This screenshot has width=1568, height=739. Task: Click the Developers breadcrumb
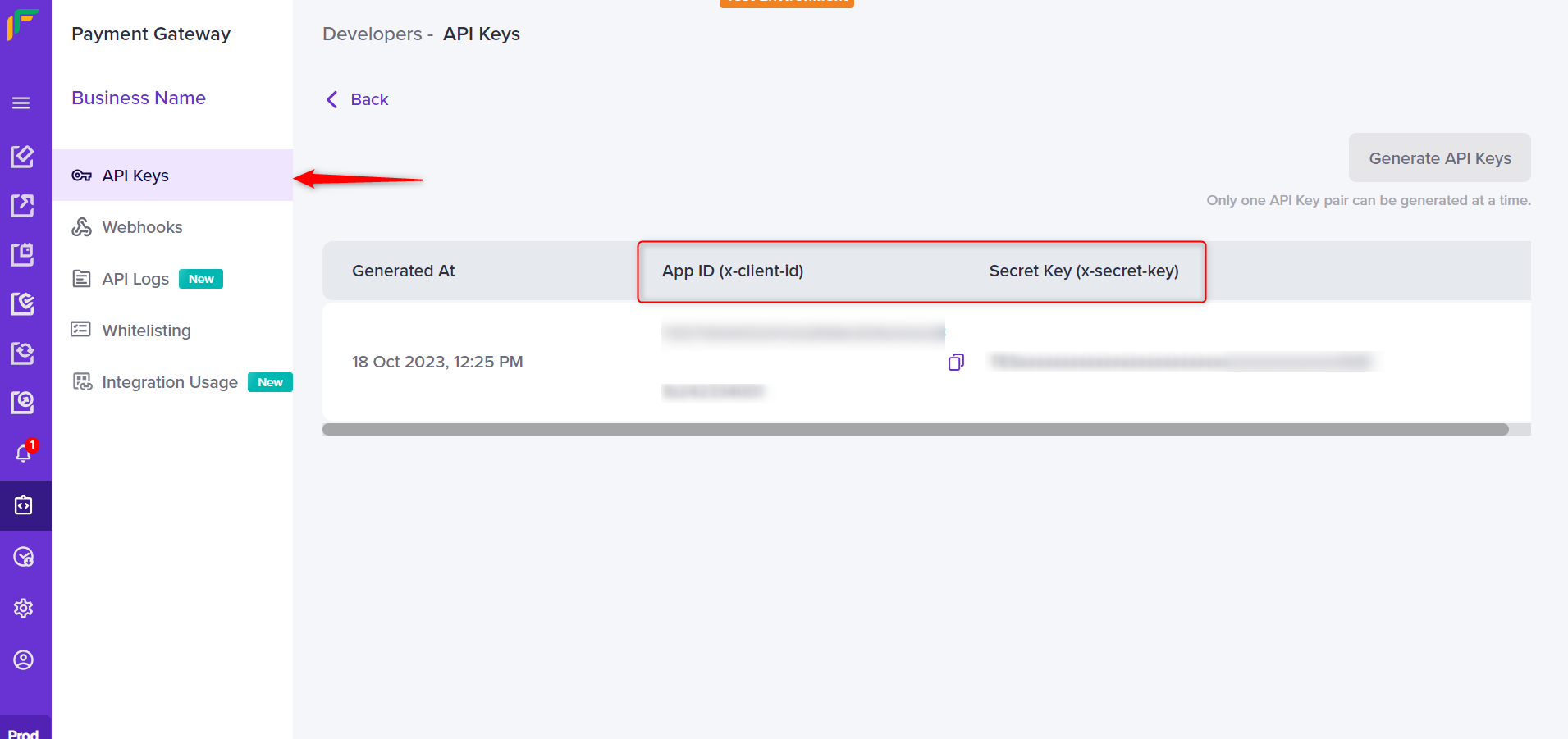coord(372,34)
